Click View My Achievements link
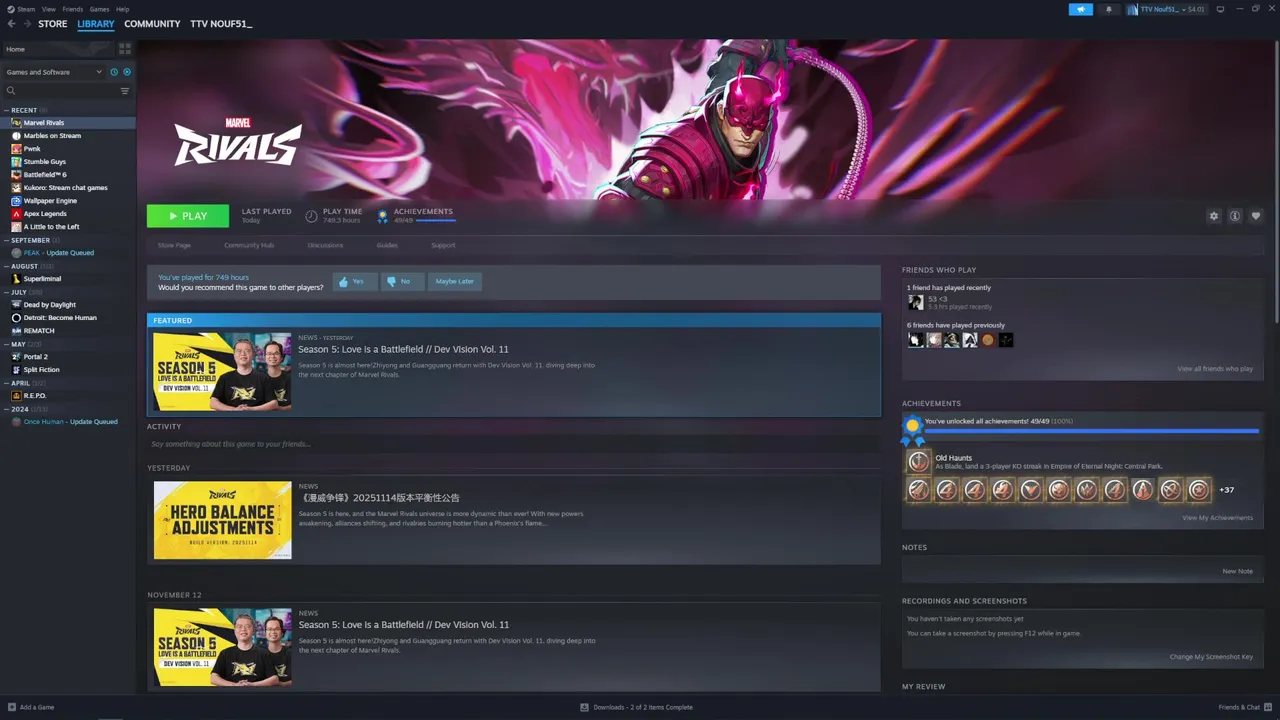 point(1217,518)
